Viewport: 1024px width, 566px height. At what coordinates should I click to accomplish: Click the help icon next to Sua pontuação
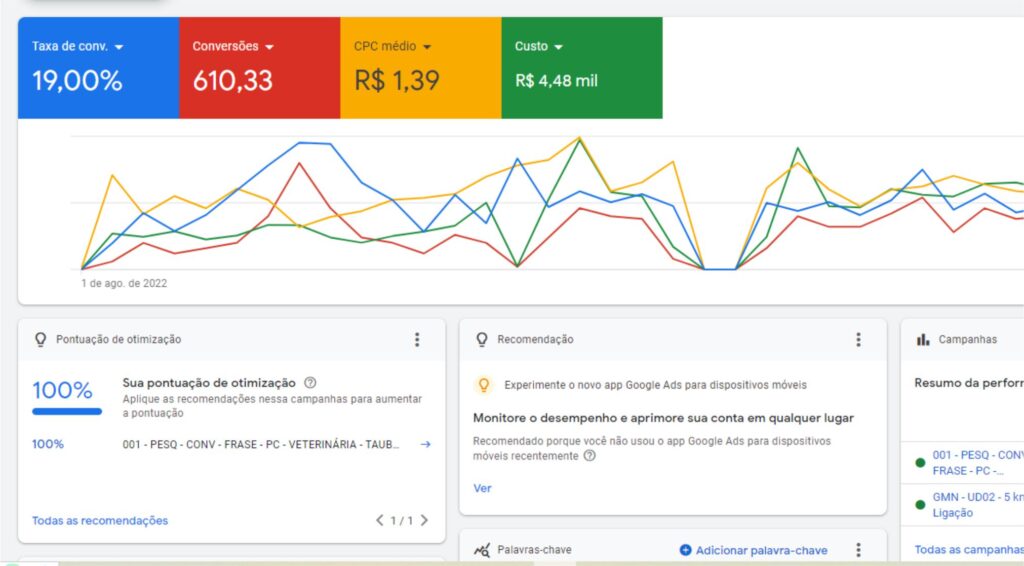click(x=310, y=383)
